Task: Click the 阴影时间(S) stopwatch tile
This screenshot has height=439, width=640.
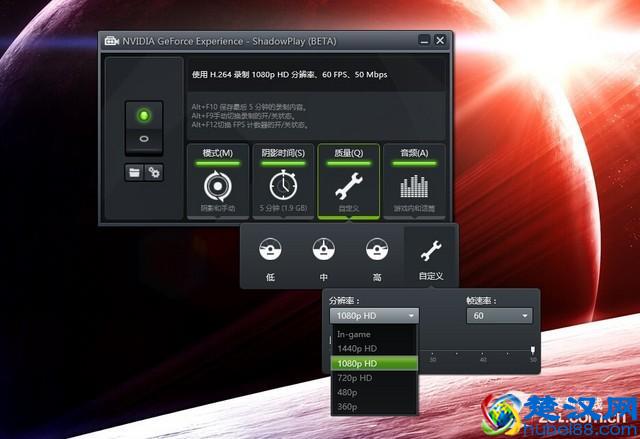Action: 282,181
